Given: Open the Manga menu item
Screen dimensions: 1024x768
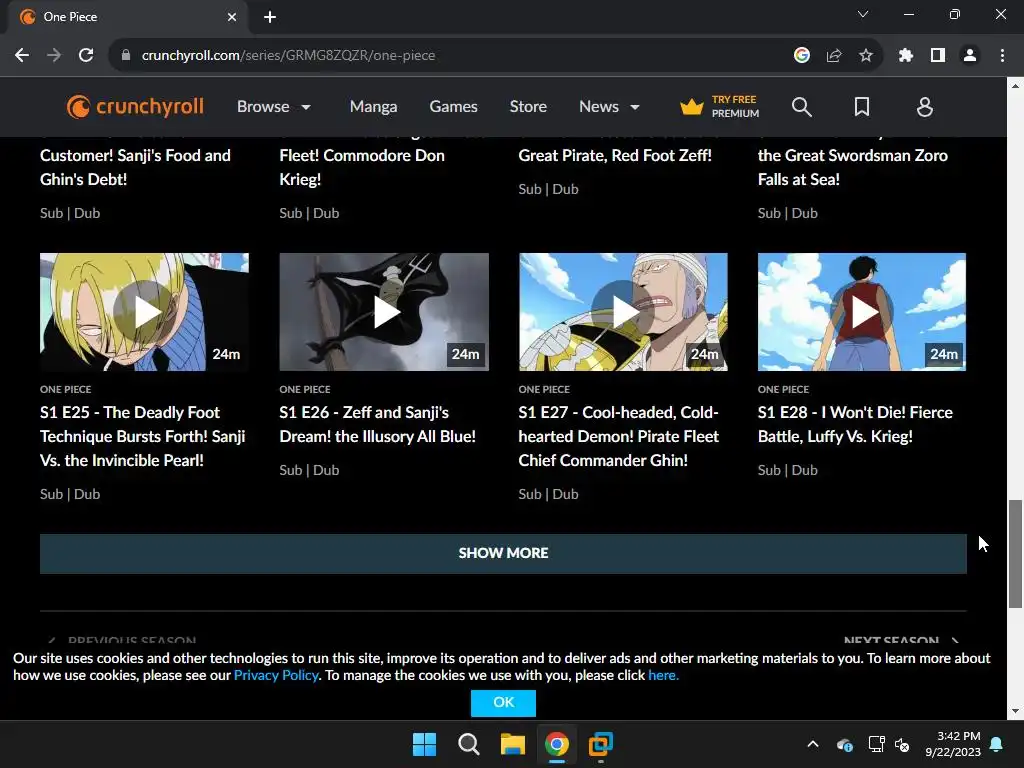Looking at the screenshot, I should coord(374,106).
